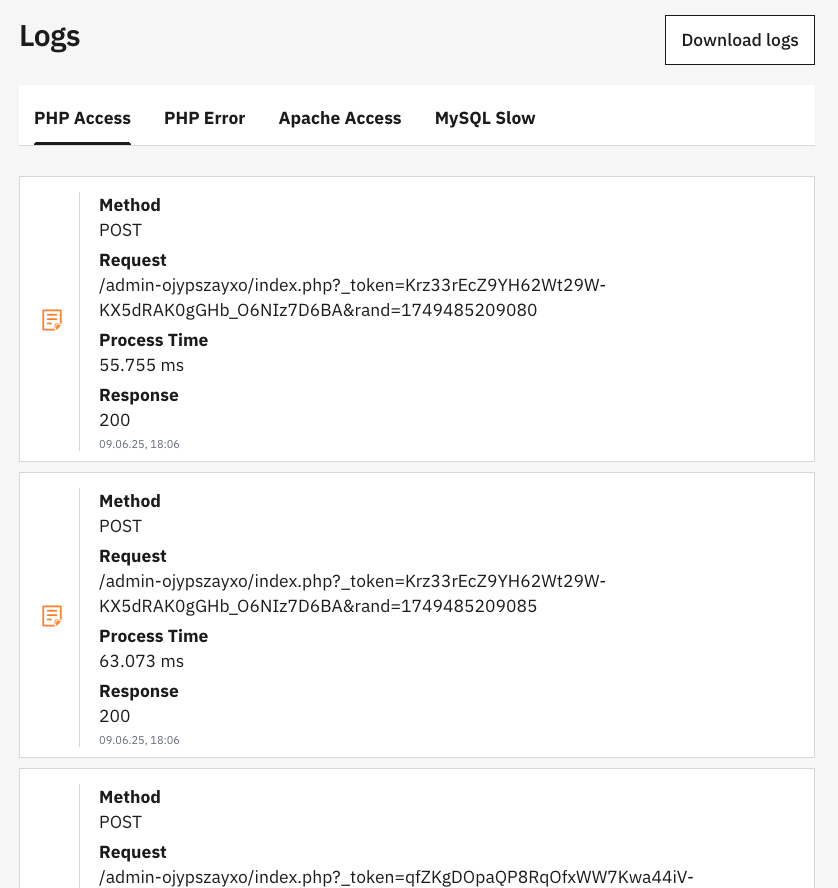Click the second entry's 200 response code
This screenshot has width=838, height=888.
click(x=115, y=716)
